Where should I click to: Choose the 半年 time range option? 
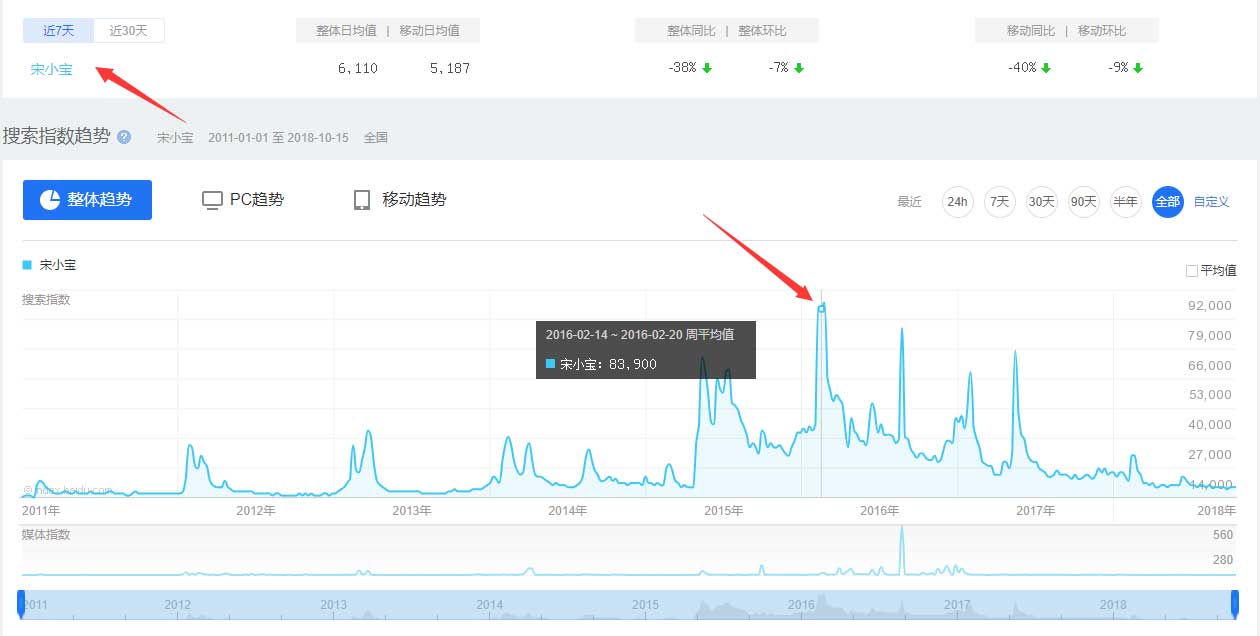tap(1125, 202)
